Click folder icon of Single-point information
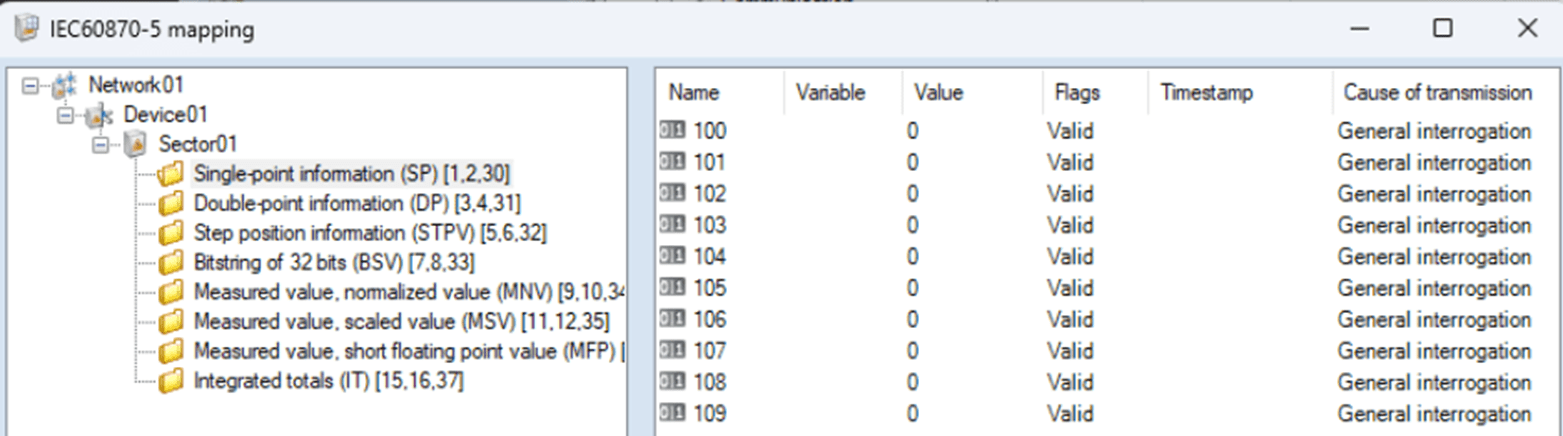 pyautogui.click(x=171, y=174)
